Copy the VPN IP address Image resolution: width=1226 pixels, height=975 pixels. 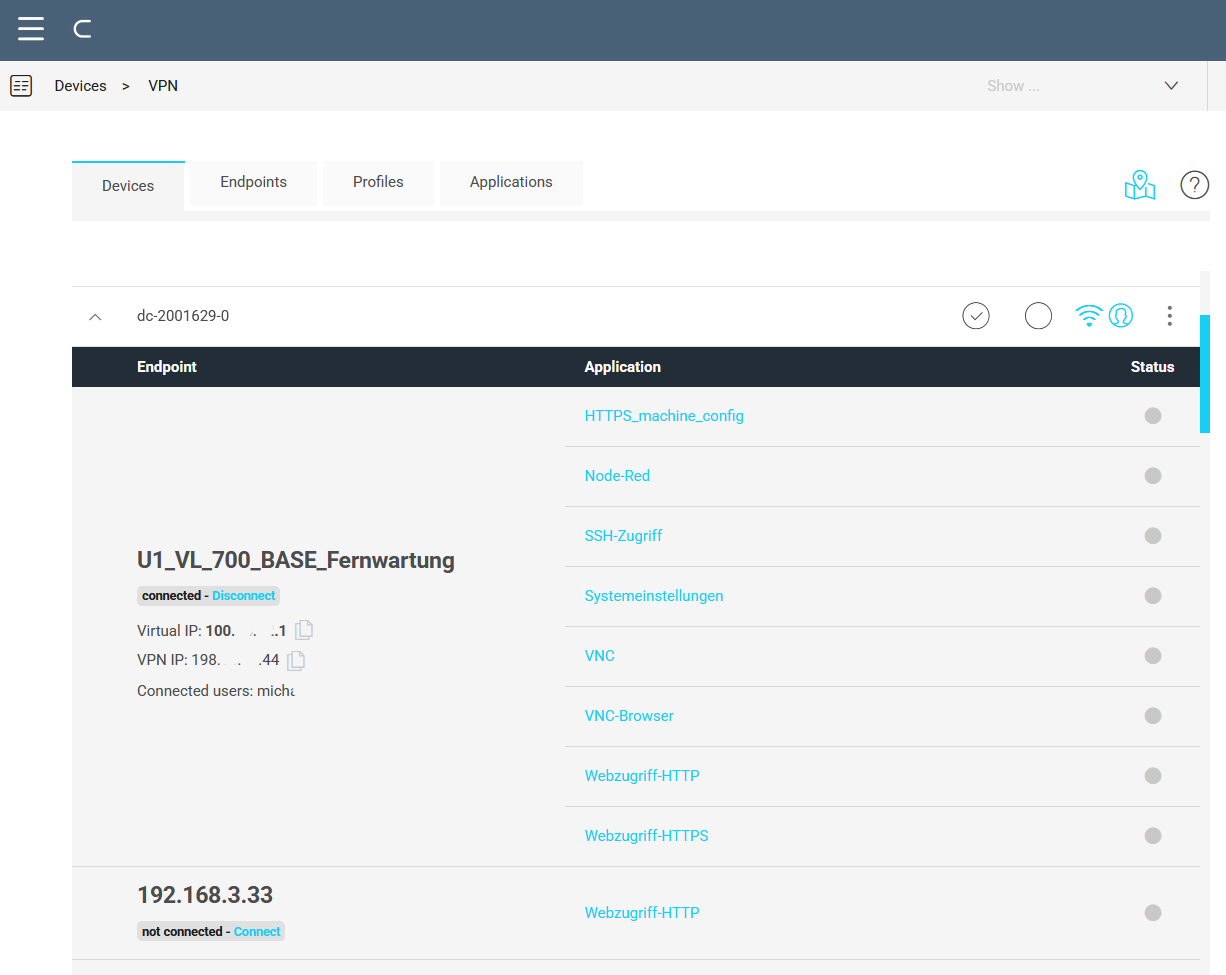296,660
